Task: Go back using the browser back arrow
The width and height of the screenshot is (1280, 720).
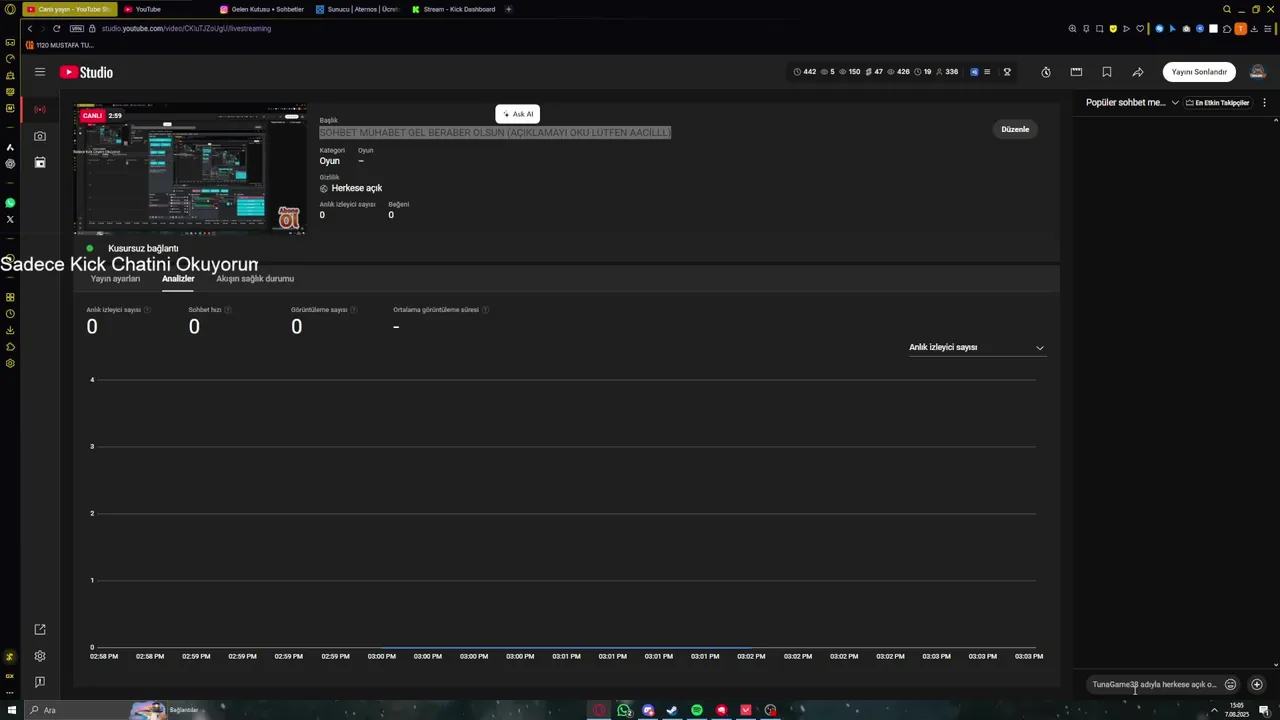Action: coord(30,29)
